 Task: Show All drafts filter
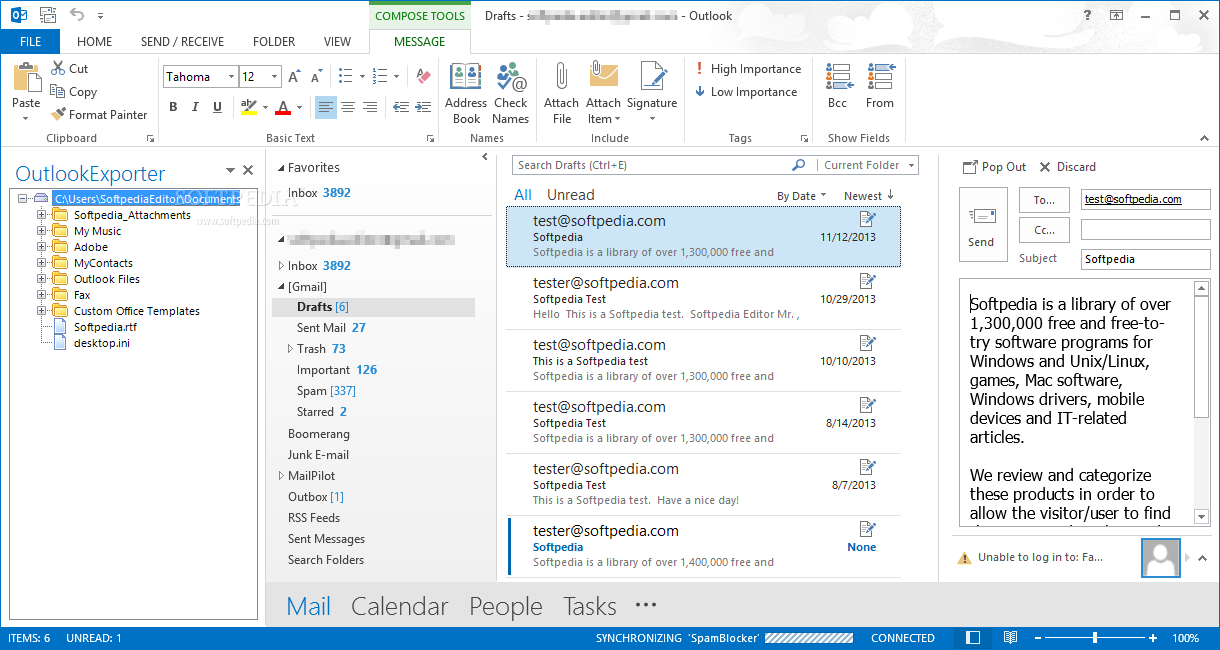[x=523, y=195]
